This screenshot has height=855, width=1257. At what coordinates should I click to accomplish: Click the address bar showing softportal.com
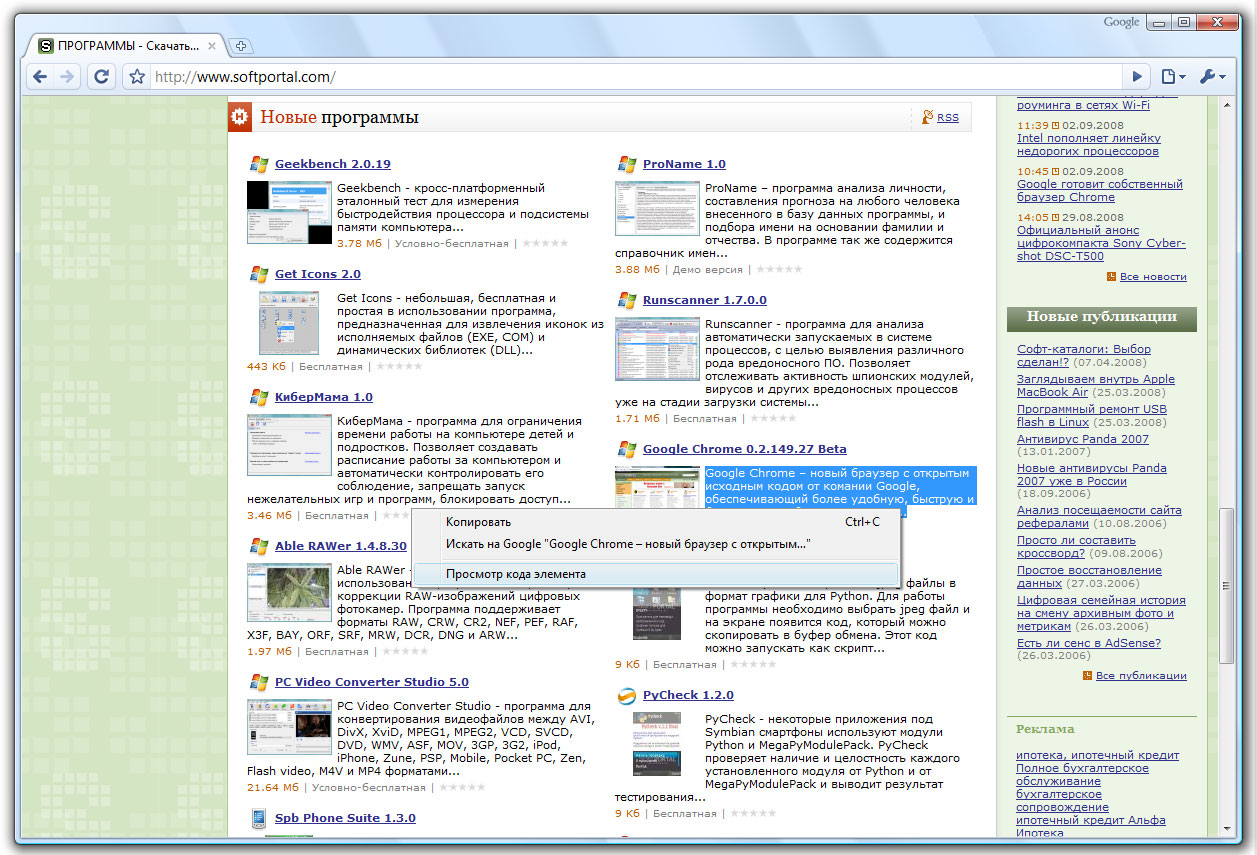(x=636, y=77)
